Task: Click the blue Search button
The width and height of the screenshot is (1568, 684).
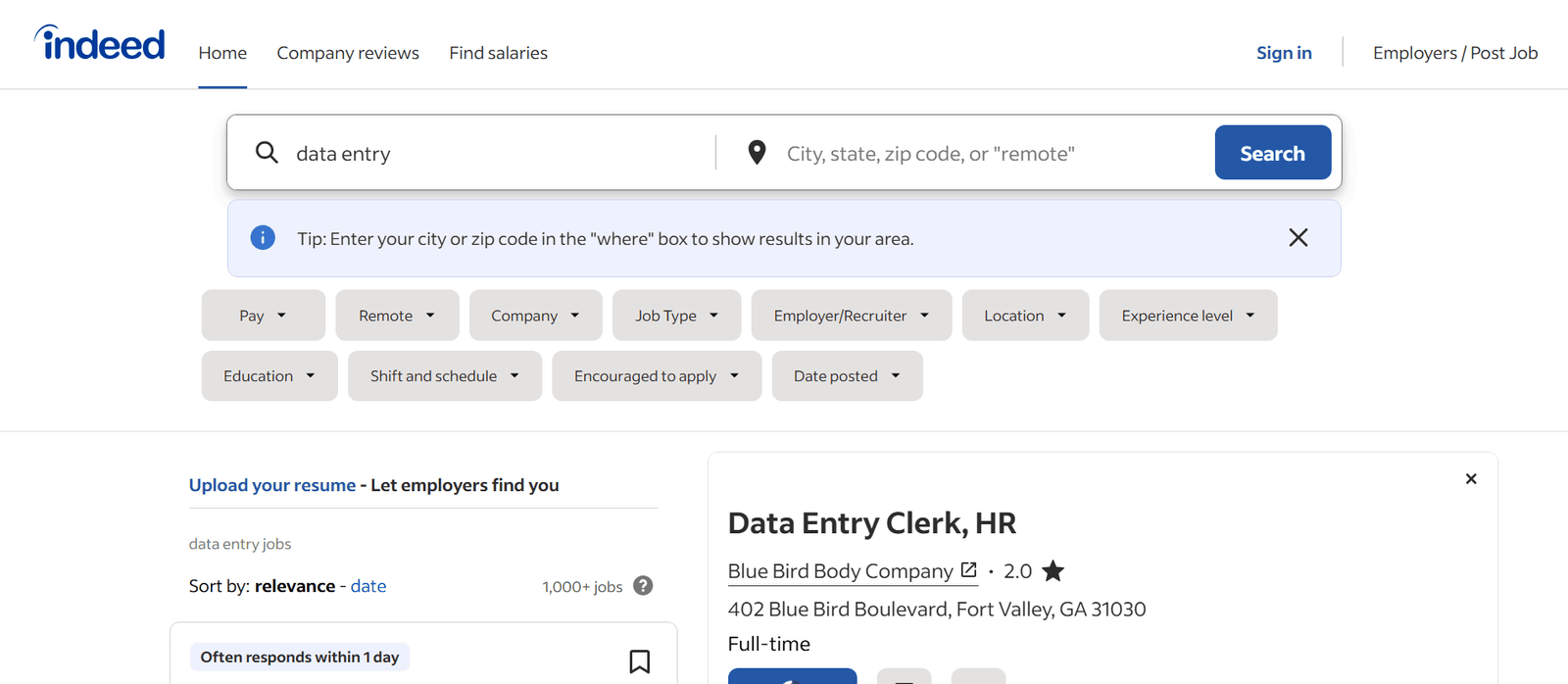Action: pyautogui.click(x=1273, y=153)
